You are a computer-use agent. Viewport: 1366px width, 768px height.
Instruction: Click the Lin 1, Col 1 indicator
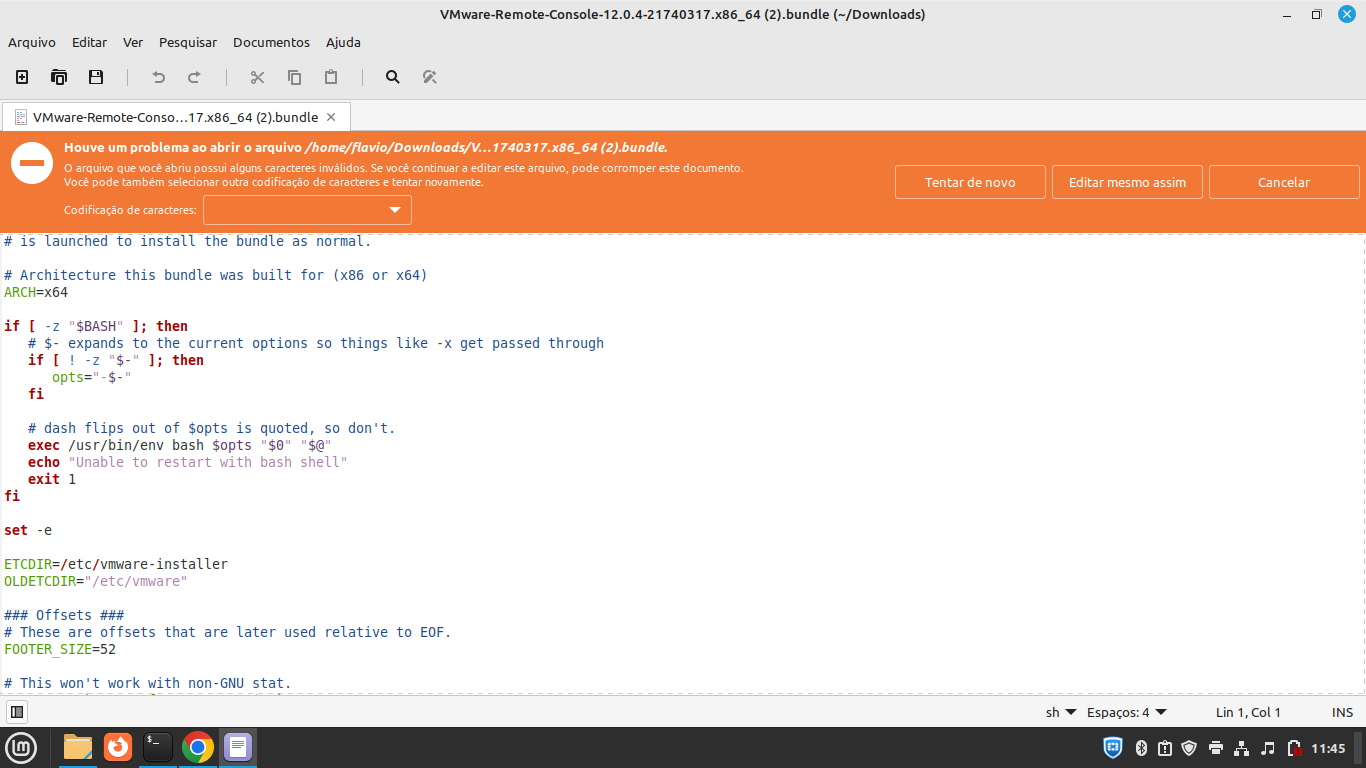pos(1248,712)
